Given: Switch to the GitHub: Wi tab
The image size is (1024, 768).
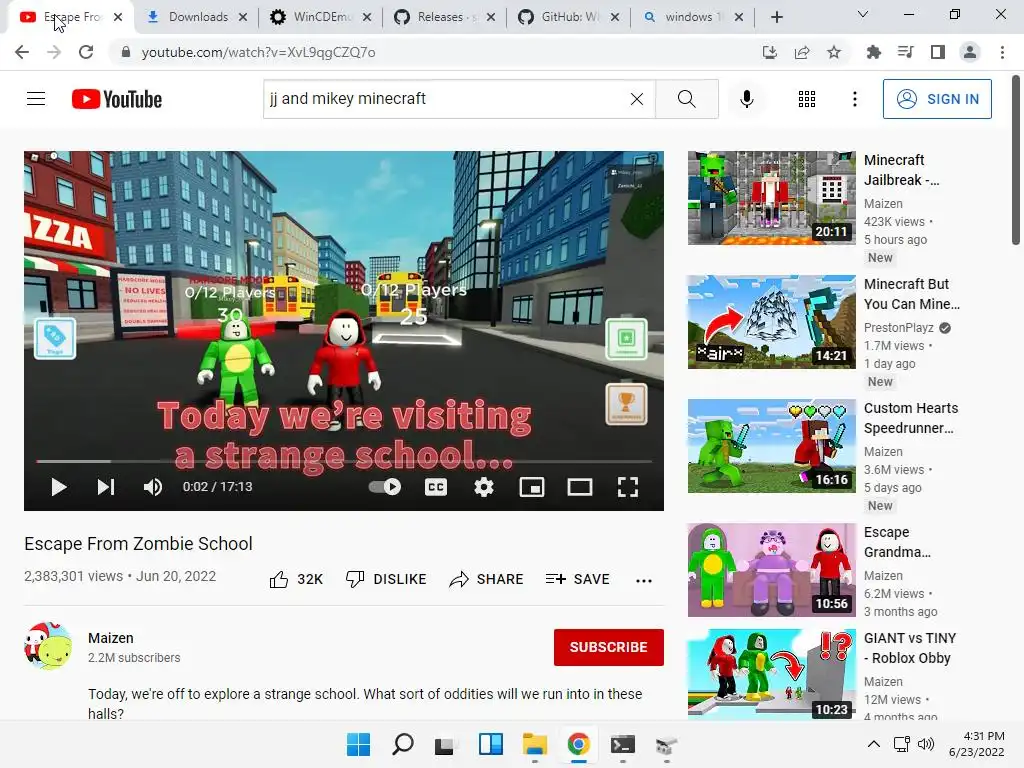Looking at the screenshot, I should (568, 17).
